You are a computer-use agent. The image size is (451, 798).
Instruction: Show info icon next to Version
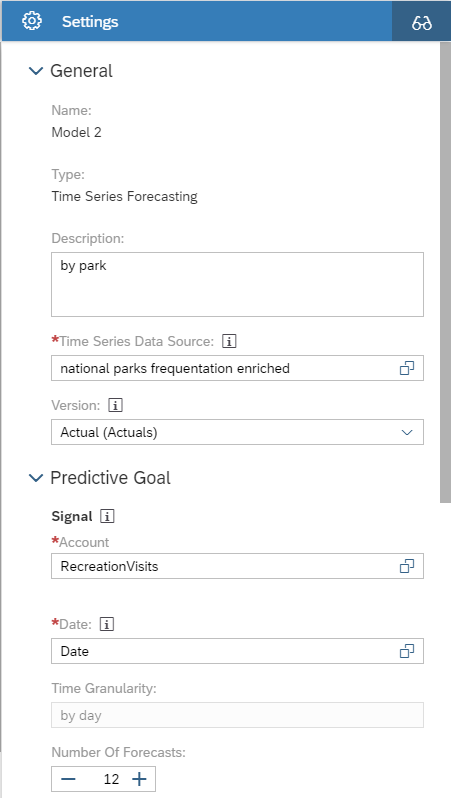[x=116, y=406]
